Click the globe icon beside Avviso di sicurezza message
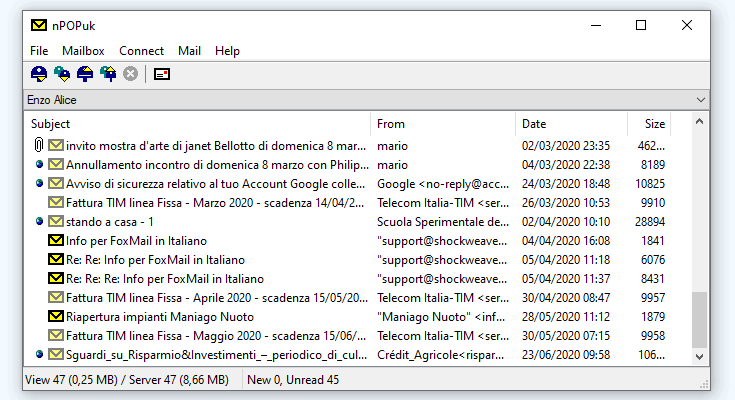Viewport: 735px width, 400px height. pyautogui.click(x=39, y=183)
